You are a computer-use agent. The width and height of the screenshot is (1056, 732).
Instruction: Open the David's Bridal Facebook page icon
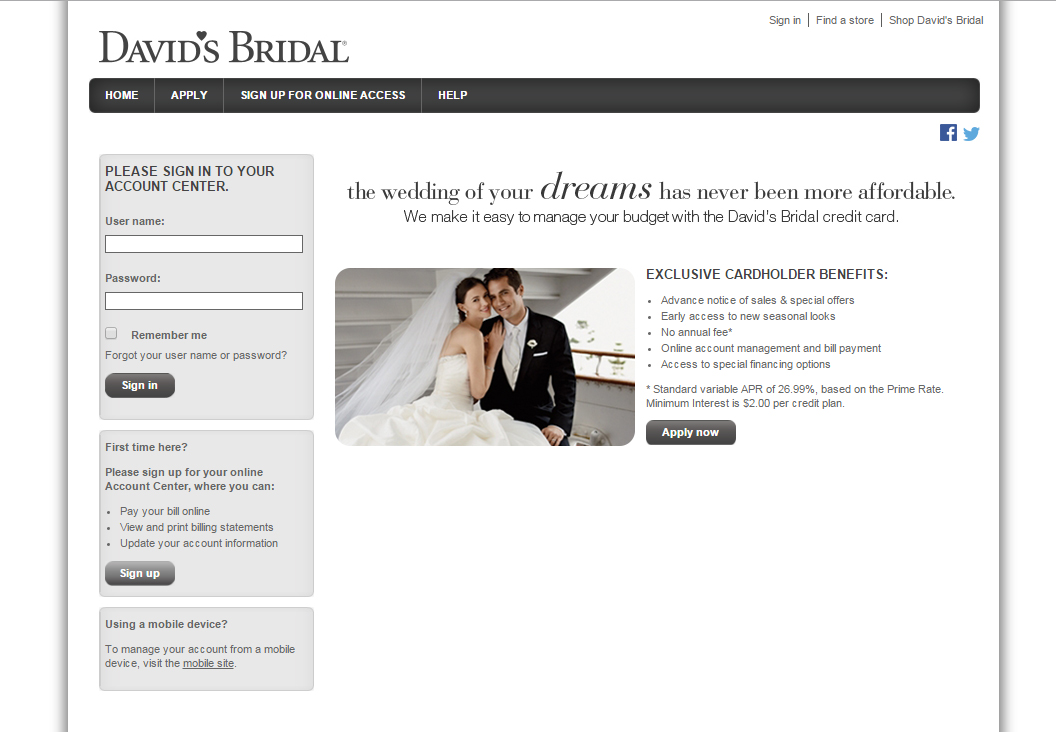click(x=948, y=133)
